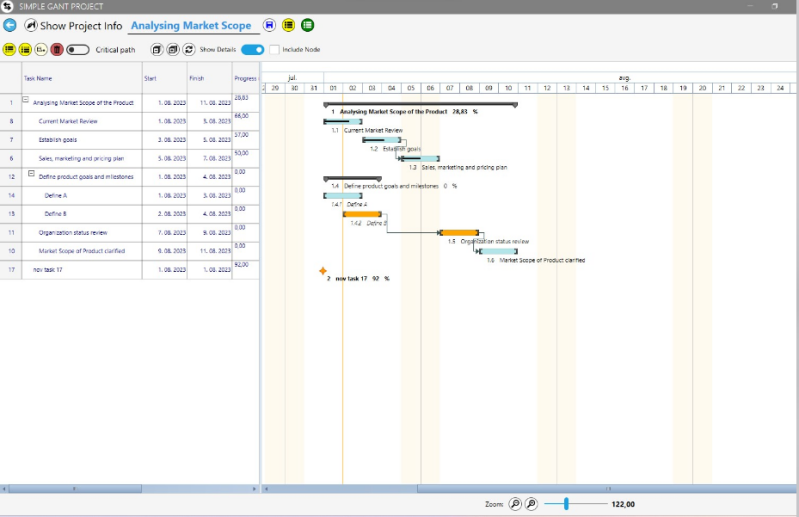Click the green list icon in header
Viewport: 799px width, 517px height.
[307, 25]
